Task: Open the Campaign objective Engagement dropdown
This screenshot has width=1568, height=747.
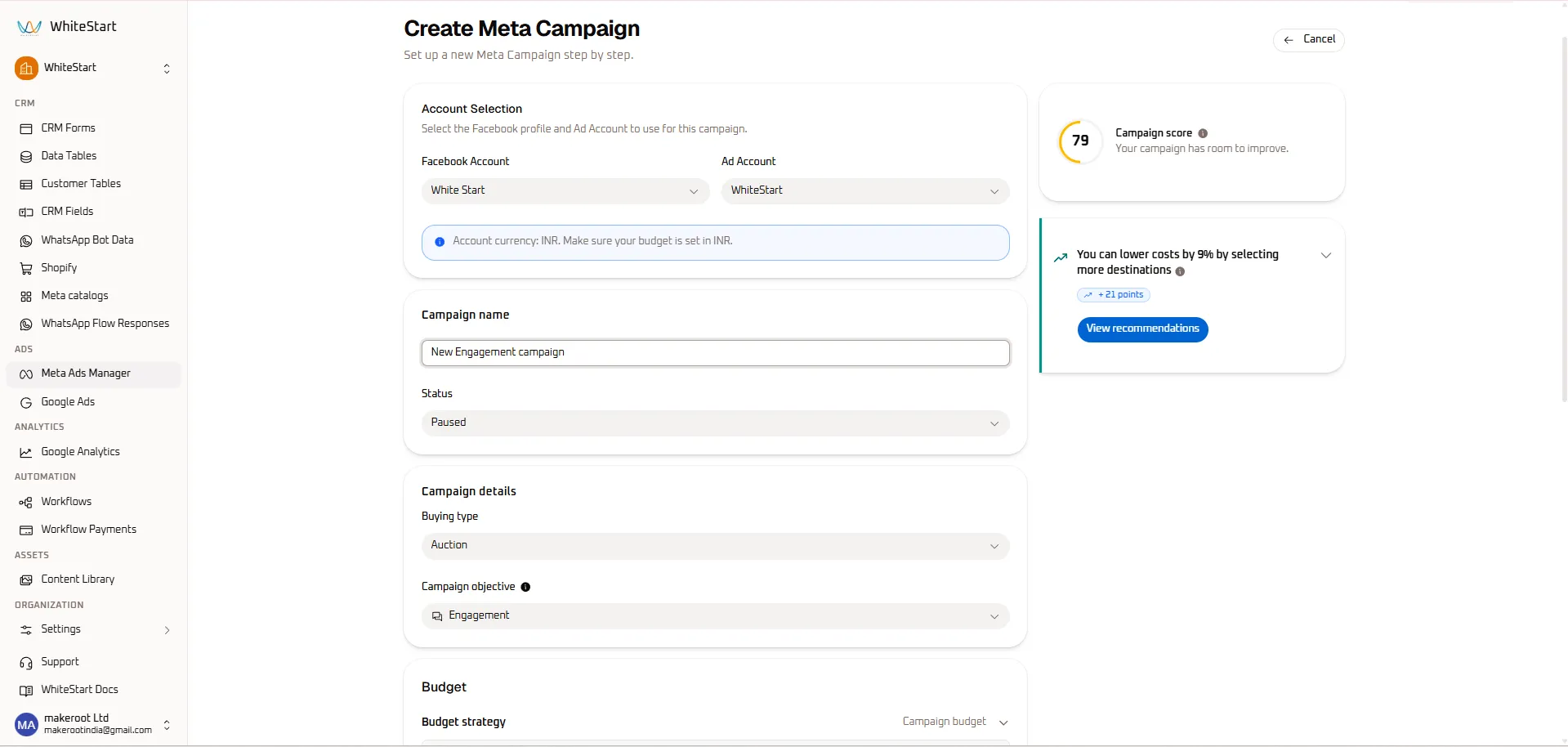Action: (x=716, y=616)
